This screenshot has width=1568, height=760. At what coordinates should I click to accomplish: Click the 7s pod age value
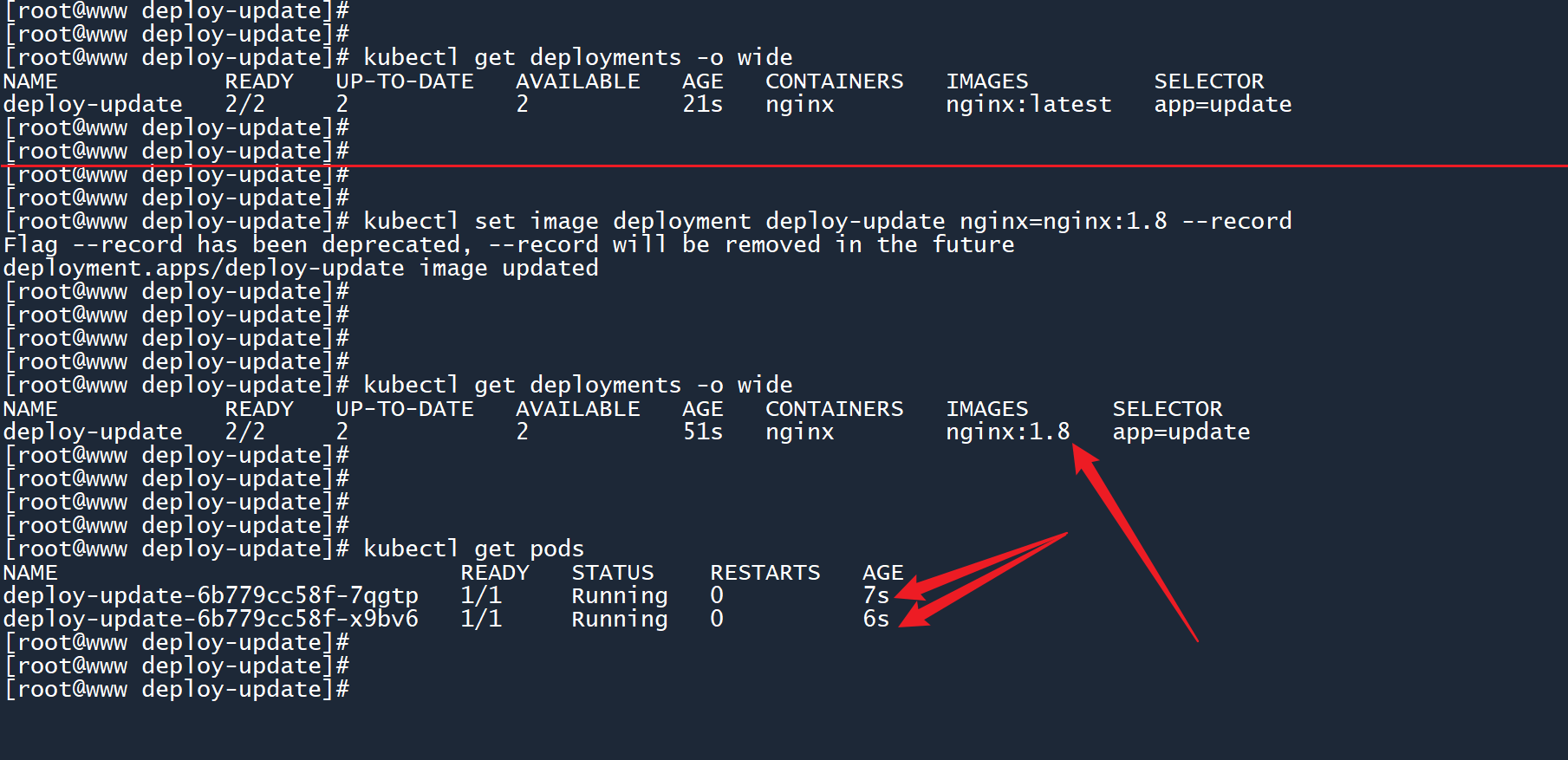[x=875, y=596]
